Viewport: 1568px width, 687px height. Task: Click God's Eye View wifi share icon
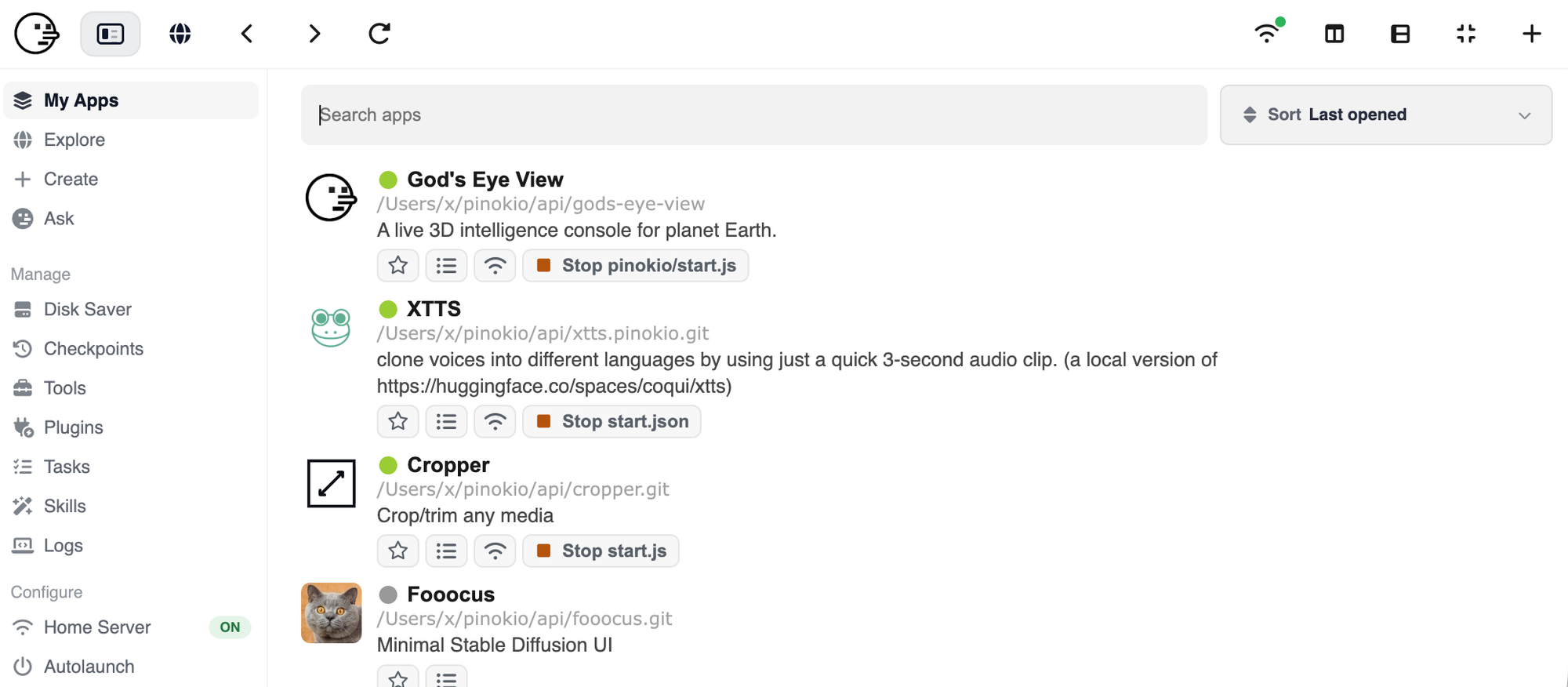(x=495, y=265)
